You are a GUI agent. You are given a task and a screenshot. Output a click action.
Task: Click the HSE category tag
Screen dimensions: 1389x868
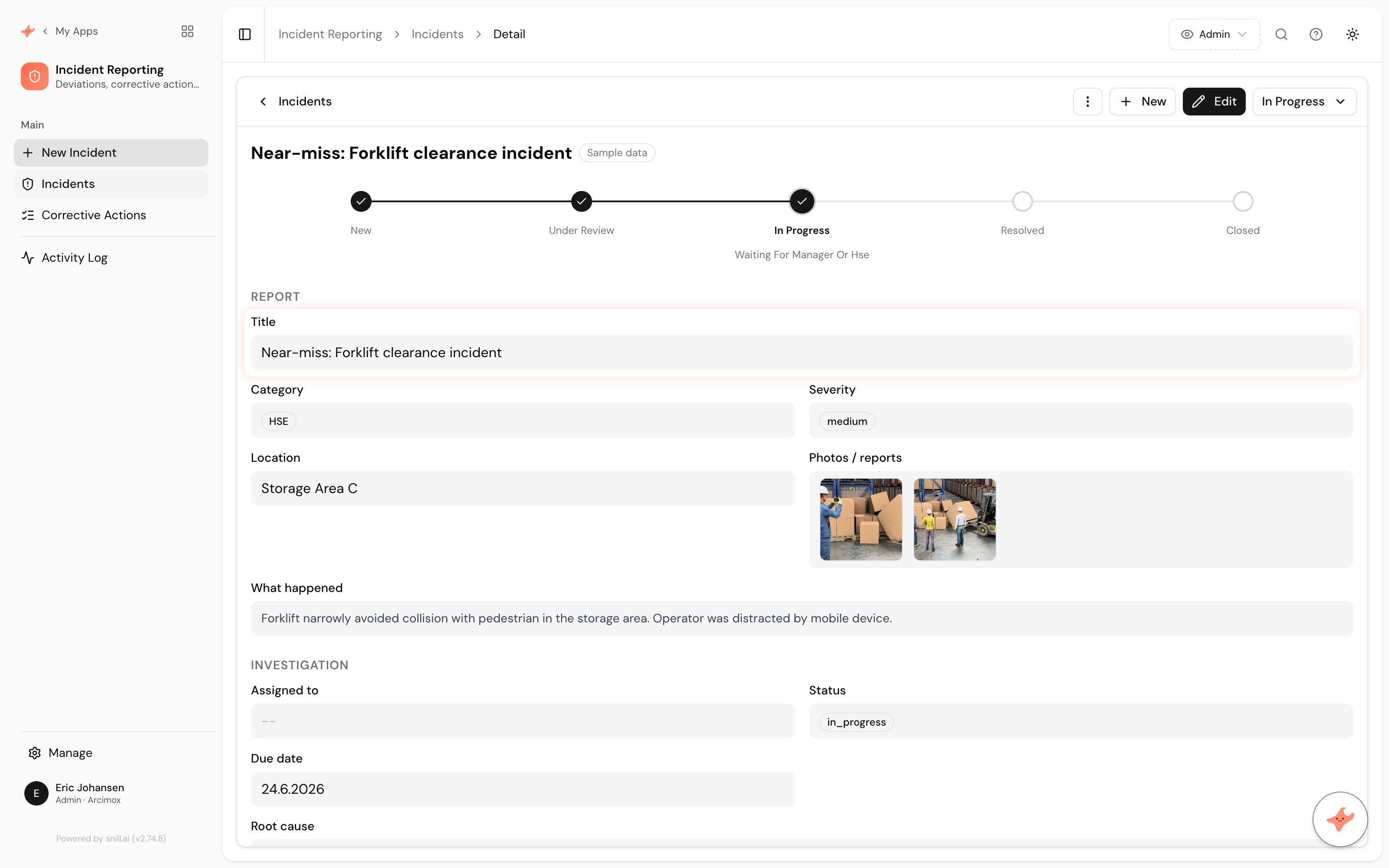[x=278, y=421]
